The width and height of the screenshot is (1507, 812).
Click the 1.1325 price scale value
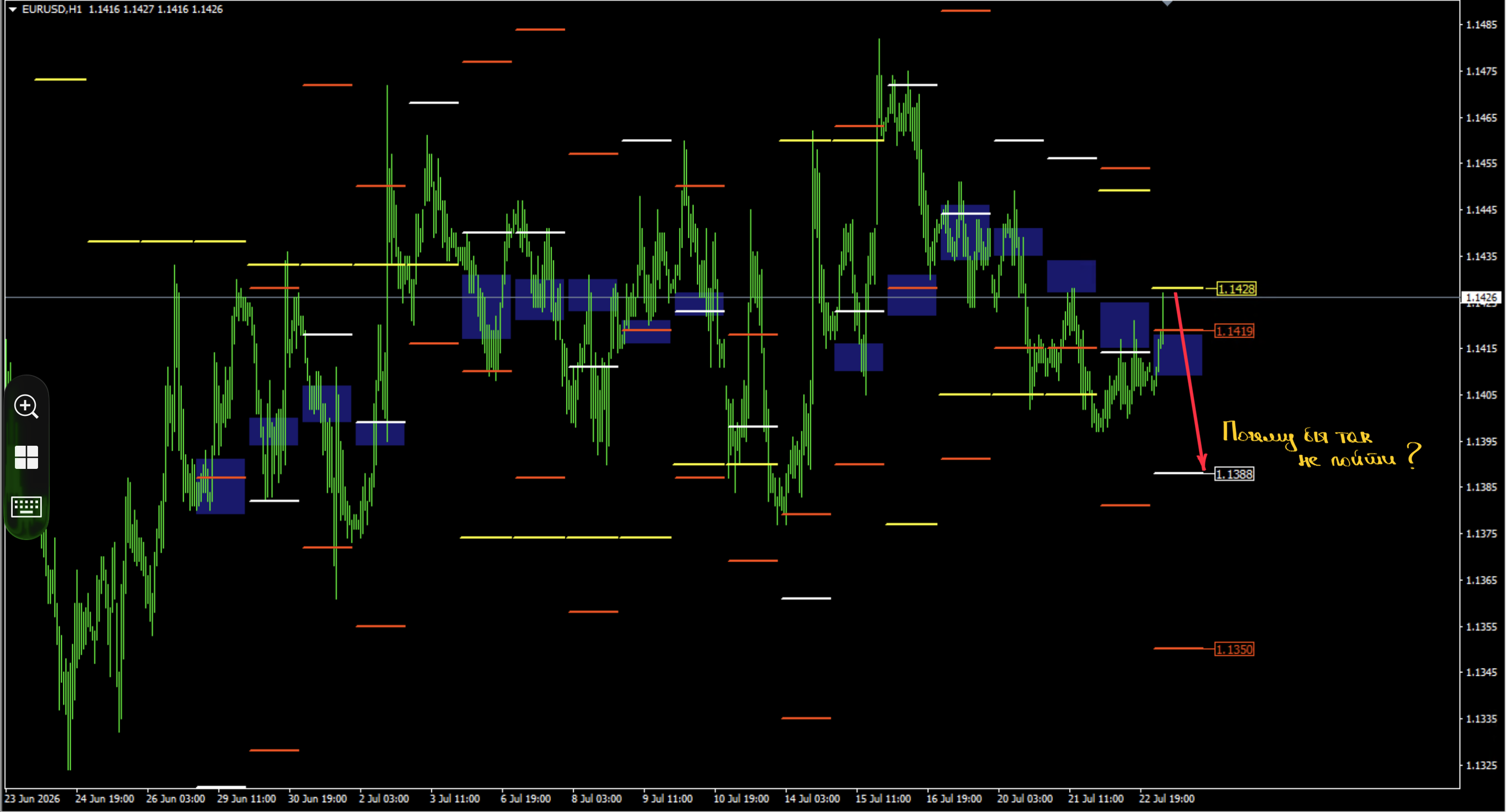point(1481,765)
